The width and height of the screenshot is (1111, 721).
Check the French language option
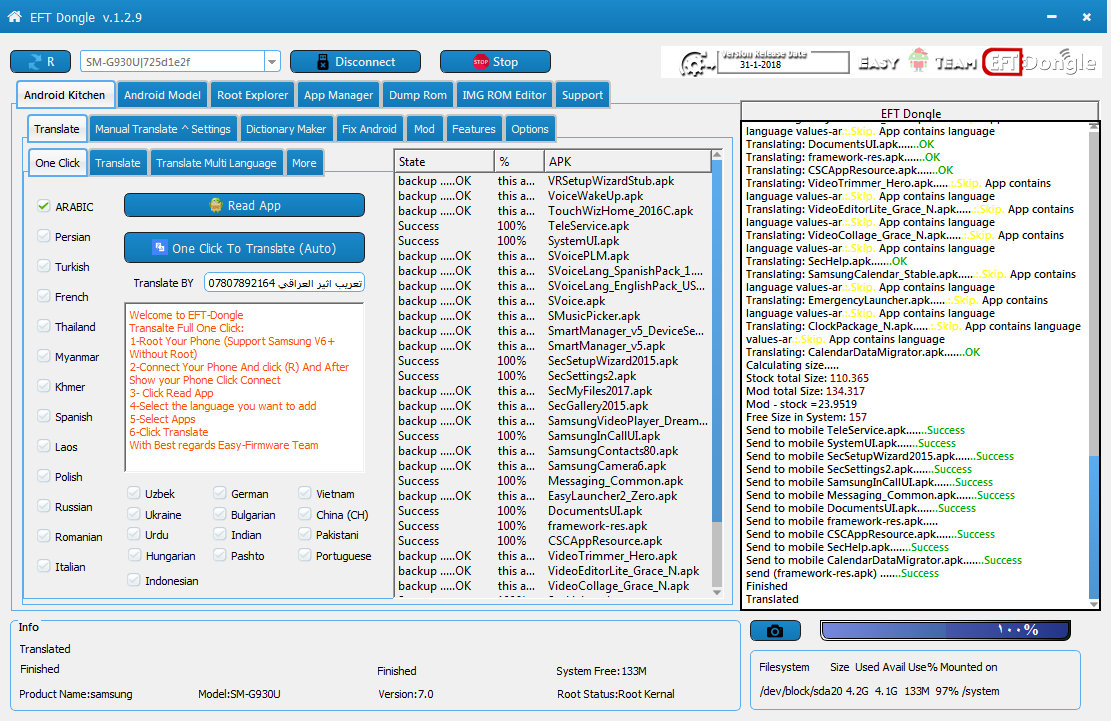coord(44,296)
